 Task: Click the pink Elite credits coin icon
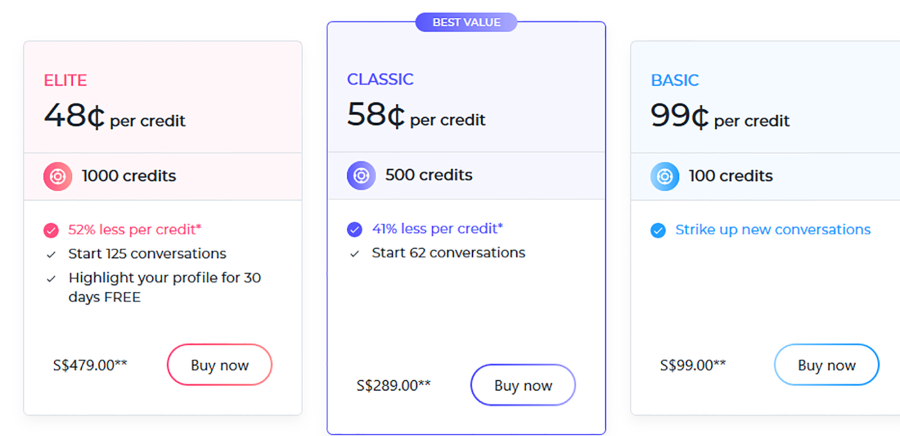57,177
